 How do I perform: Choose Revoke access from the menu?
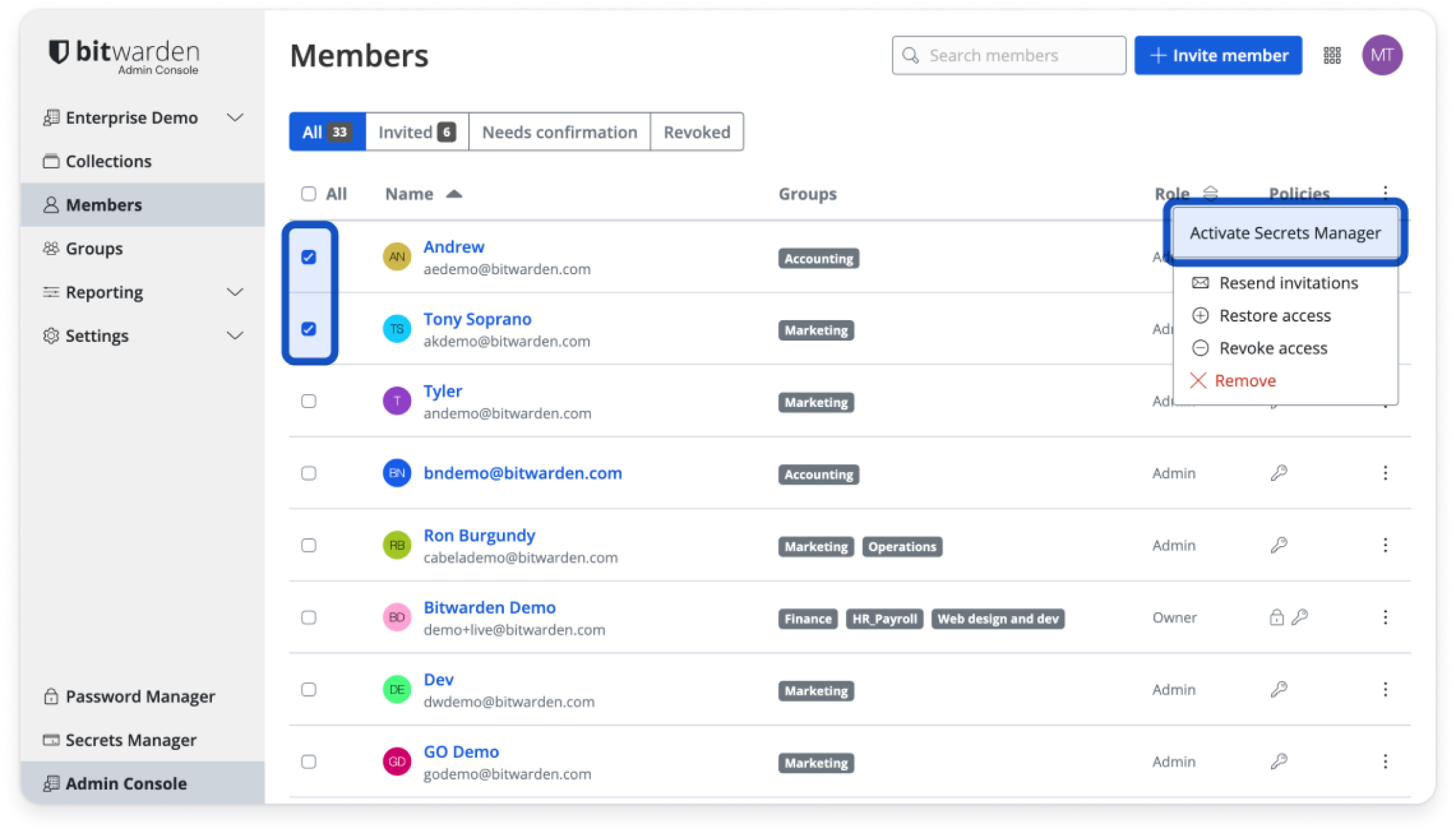[1285, 348]
